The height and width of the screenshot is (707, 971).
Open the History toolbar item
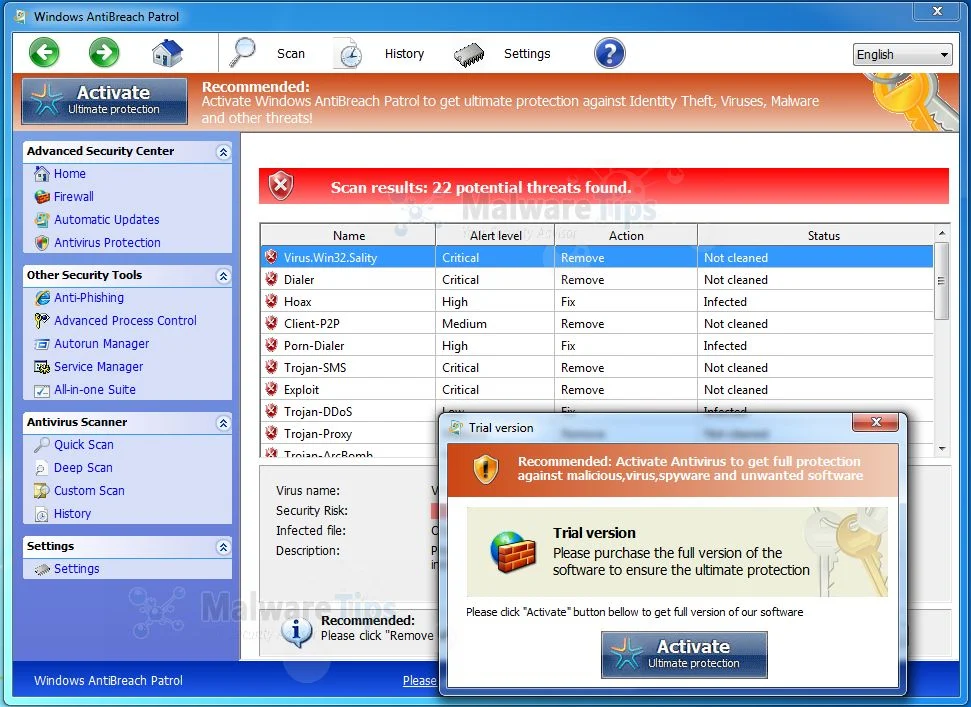[404, 54]
